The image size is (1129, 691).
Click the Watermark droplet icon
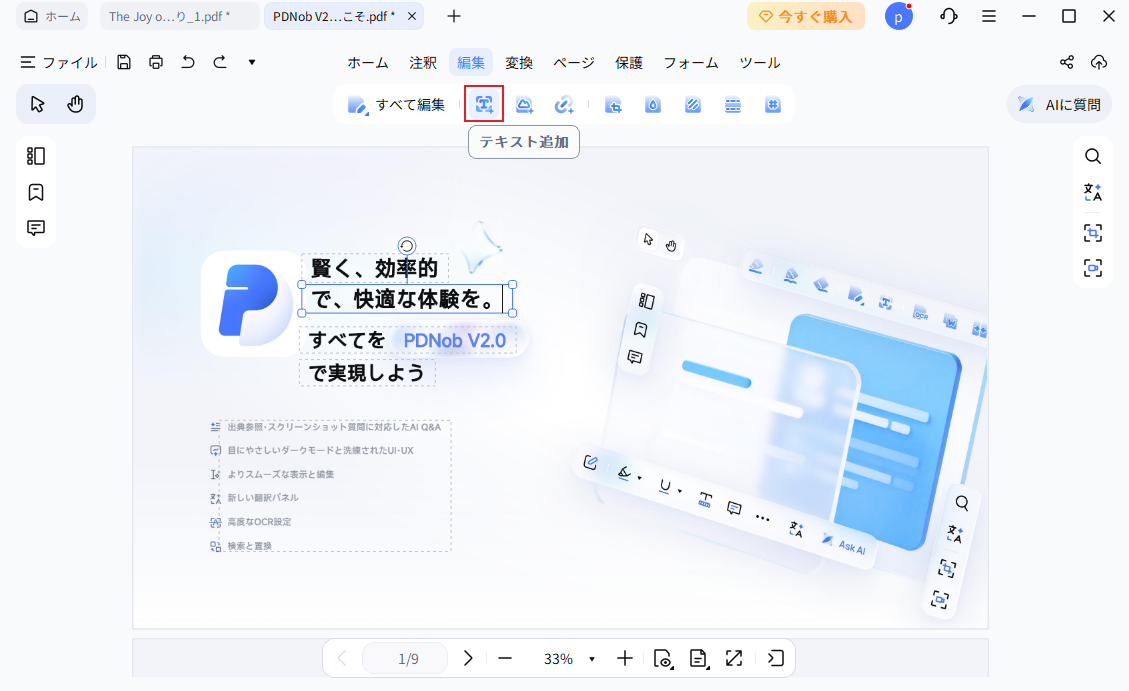[652, 104]
